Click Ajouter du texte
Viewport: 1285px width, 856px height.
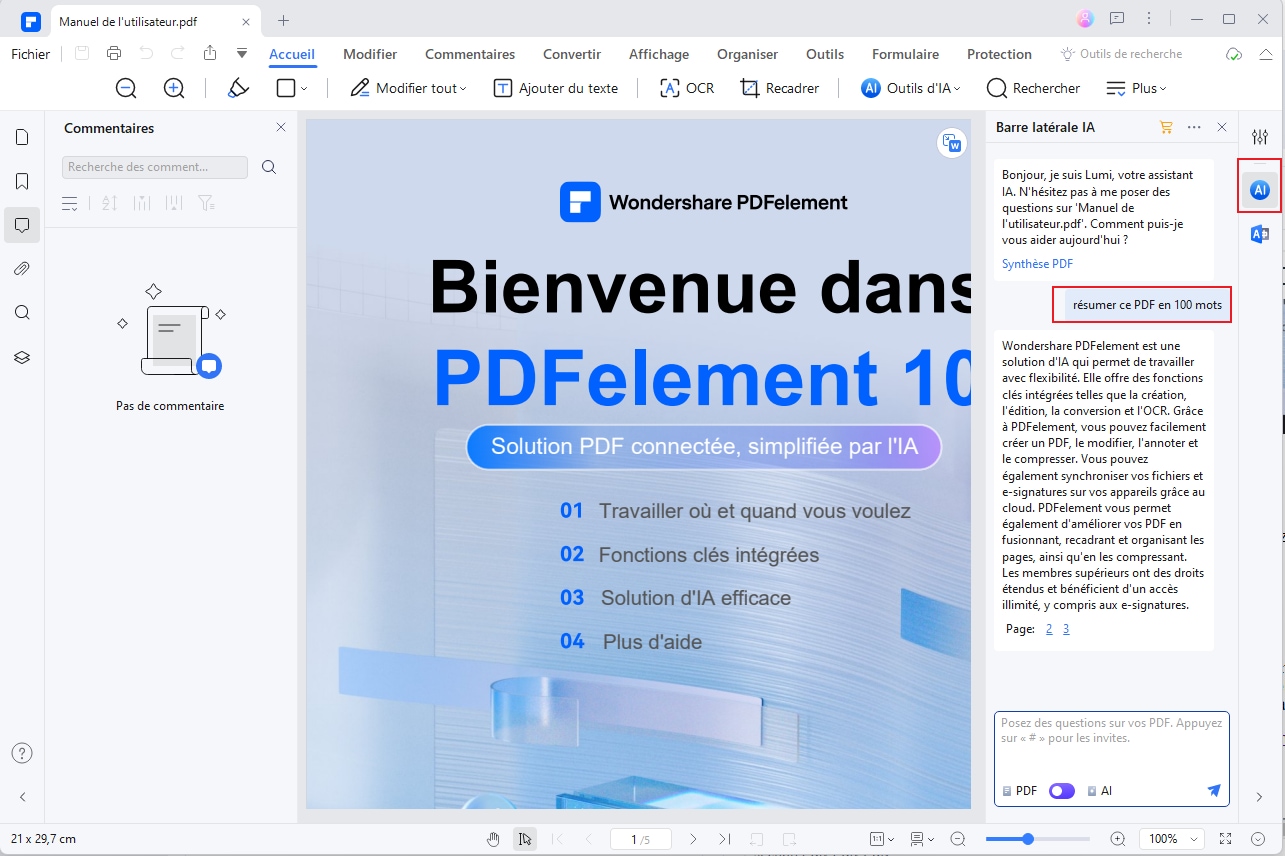pos(556,88)
